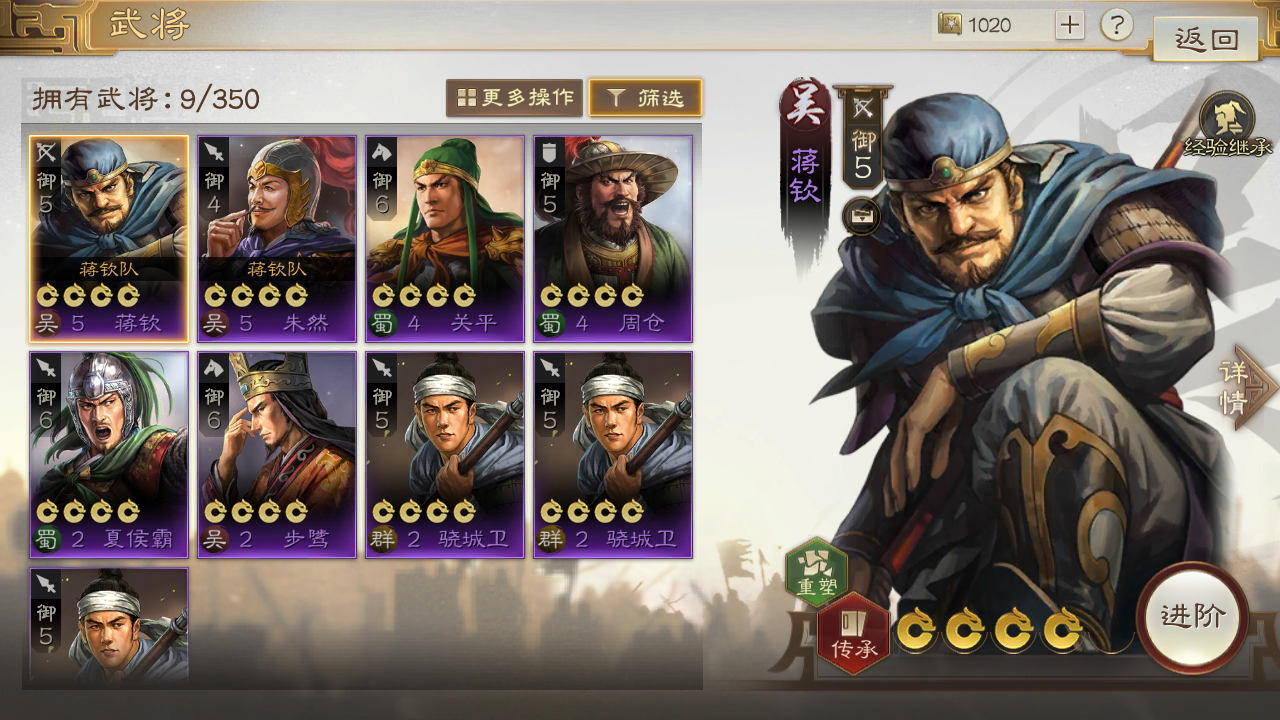
Task: Select the 蒋钦 general card
Action: click(x=109, y=239)
